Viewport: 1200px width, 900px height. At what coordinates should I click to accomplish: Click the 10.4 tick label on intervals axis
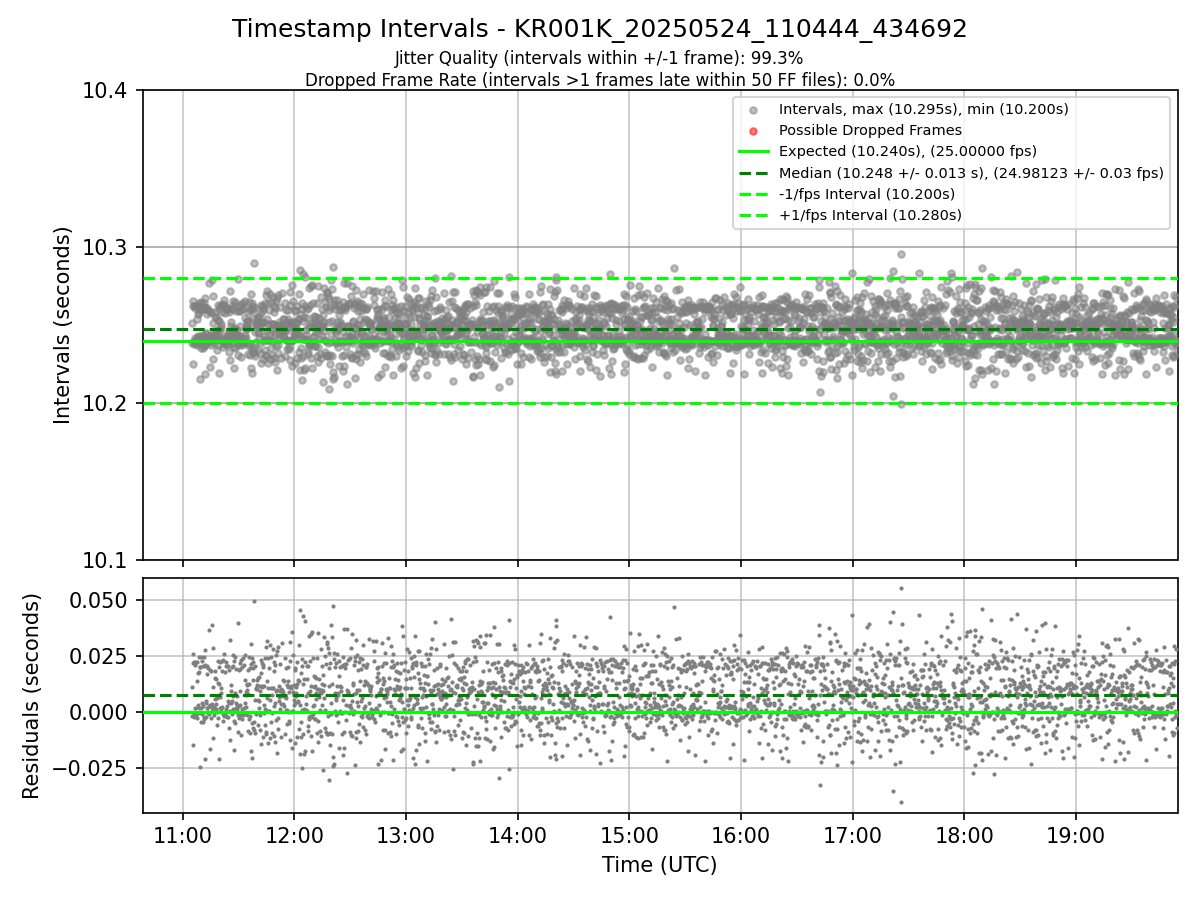pyautogui.click(x=103, y=91)
